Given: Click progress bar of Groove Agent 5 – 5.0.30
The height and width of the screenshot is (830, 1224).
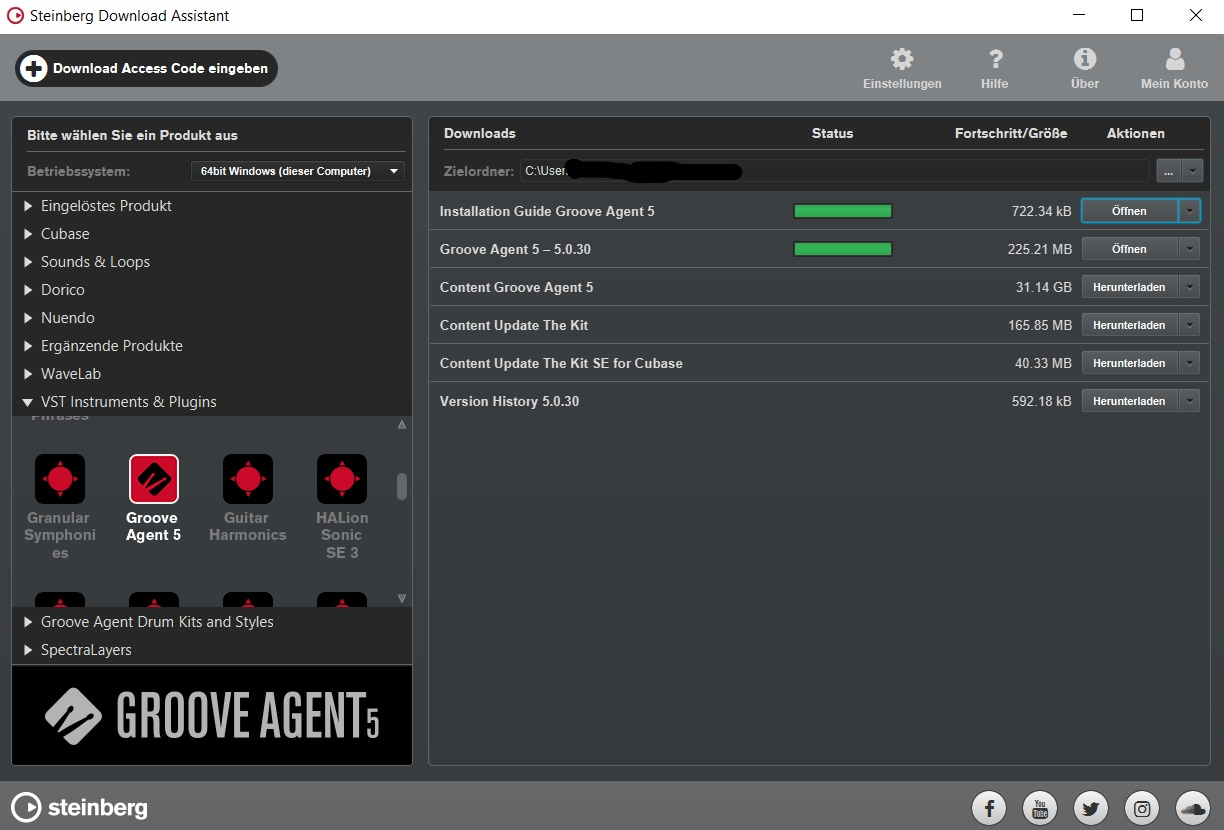Looking at the screenshot, I should pyautogui.click(x=843, y=249).
